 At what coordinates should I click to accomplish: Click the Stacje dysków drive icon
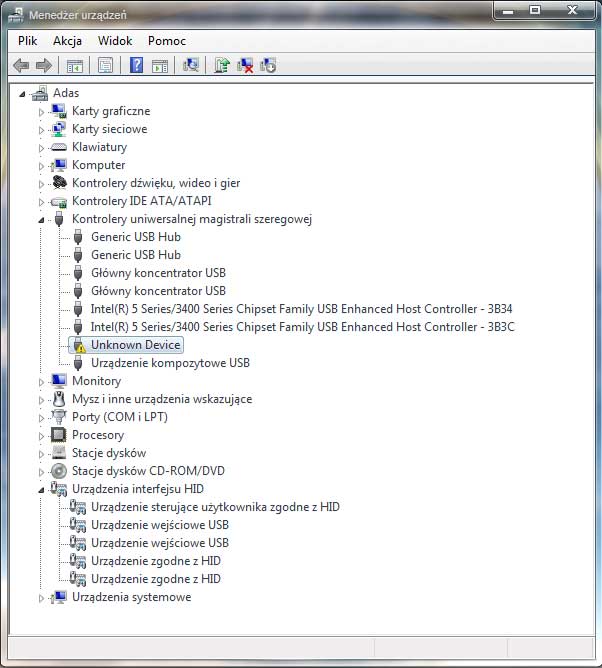click(58, 453)
